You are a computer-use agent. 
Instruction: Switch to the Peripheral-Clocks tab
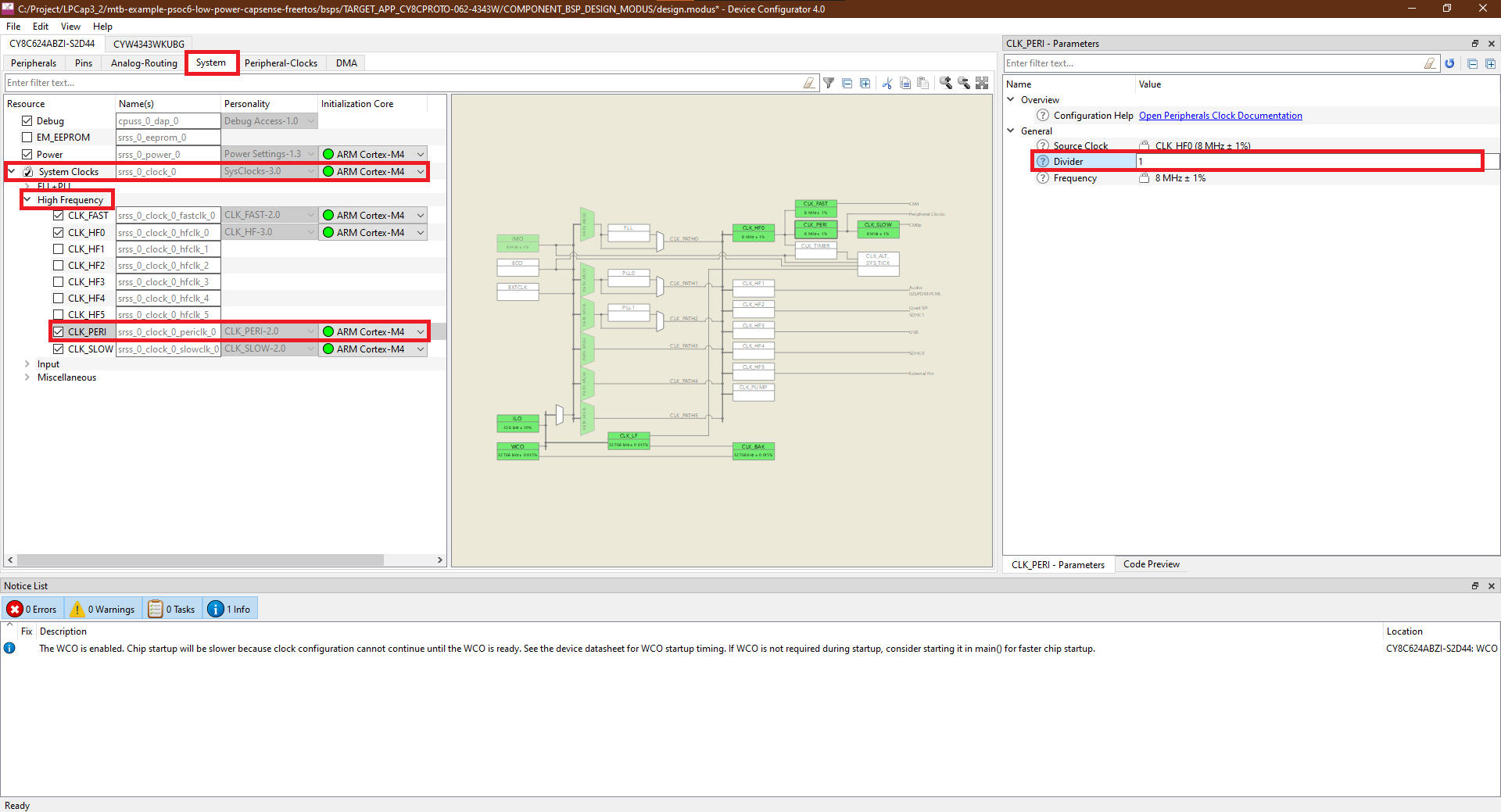[x=281, y=63]
